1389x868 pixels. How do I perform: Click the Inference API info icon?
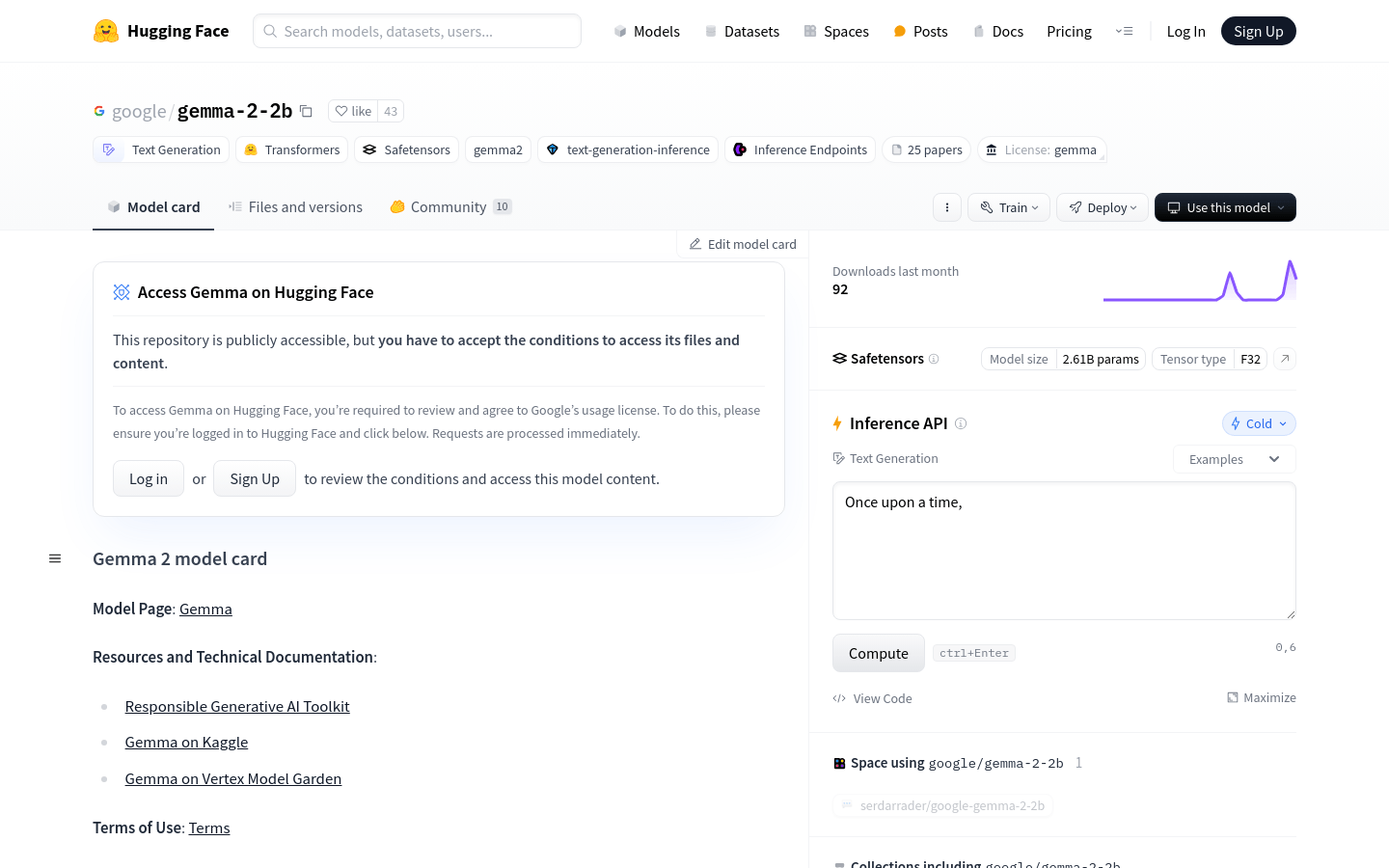pos(961,423)
